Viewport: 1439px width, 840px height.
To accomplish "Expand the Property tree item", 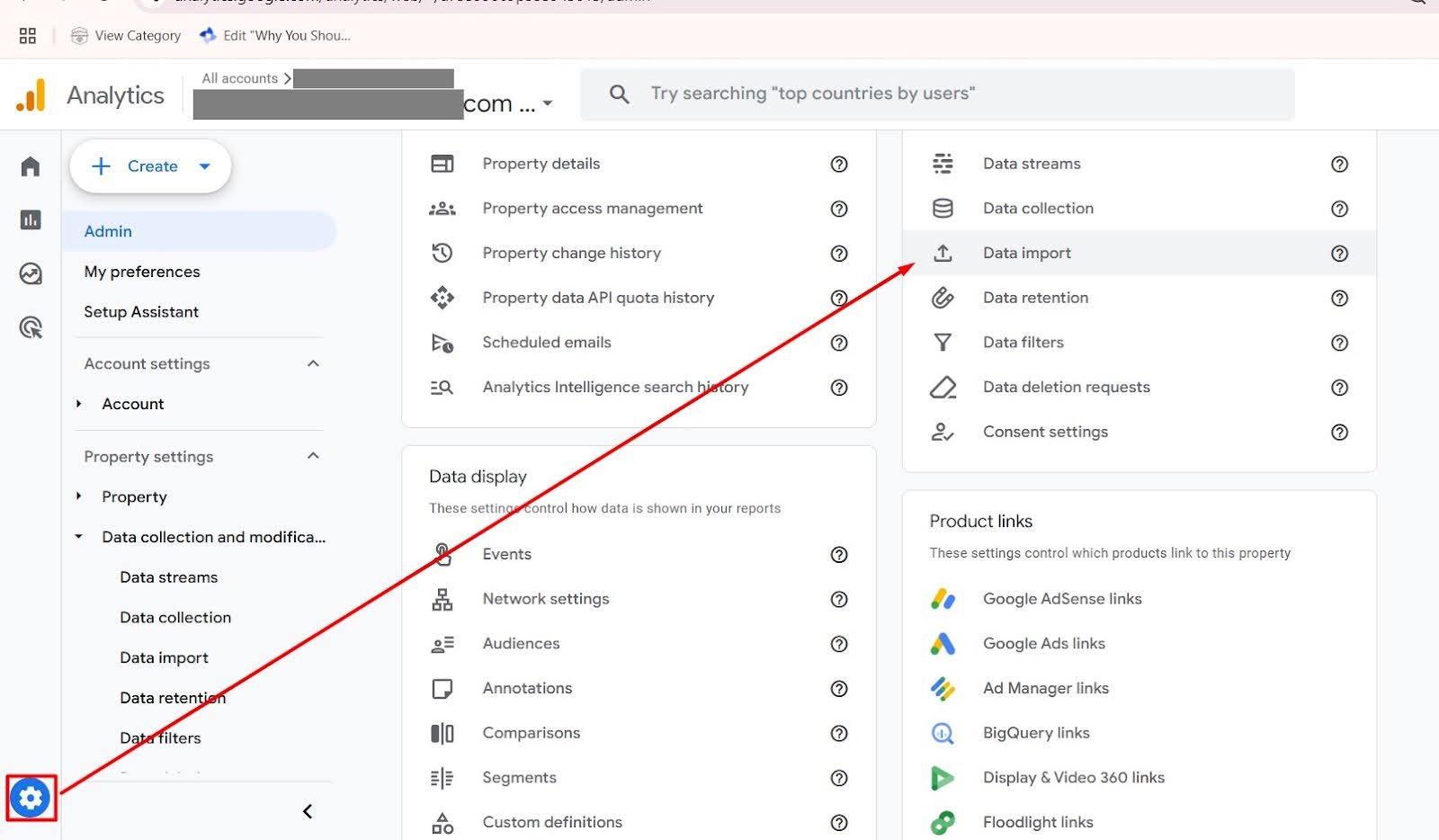I will [79, 496].
